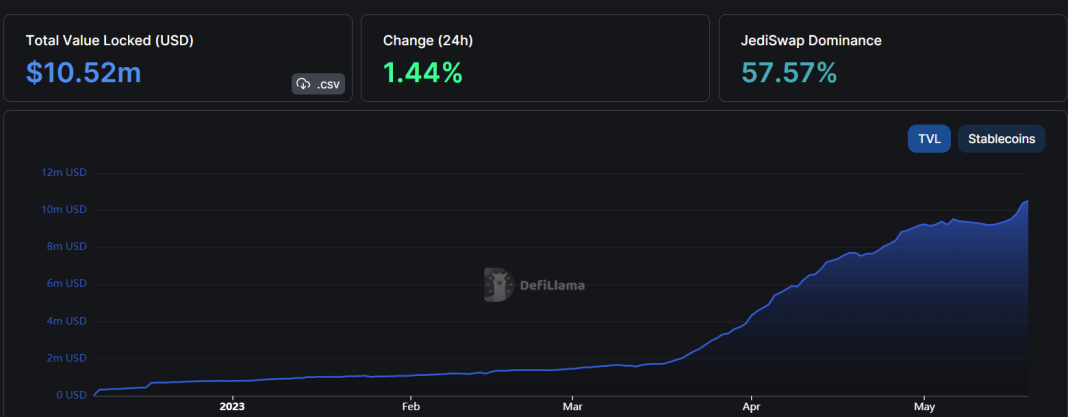Click the cloud download icon beside .csv
The image size is (1068, 417).
304,84
